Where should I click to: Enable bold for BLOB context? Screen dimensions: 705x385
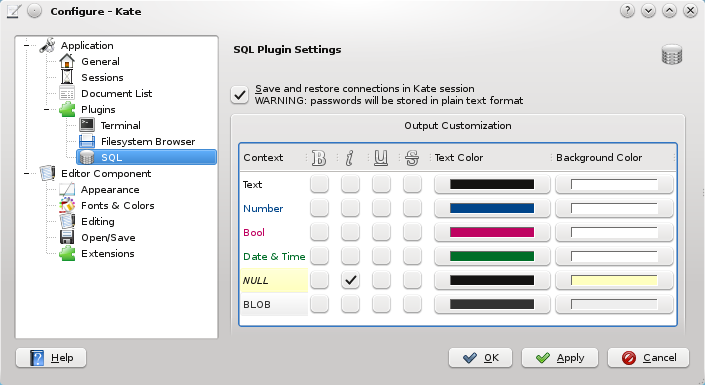tap(319, 304)
